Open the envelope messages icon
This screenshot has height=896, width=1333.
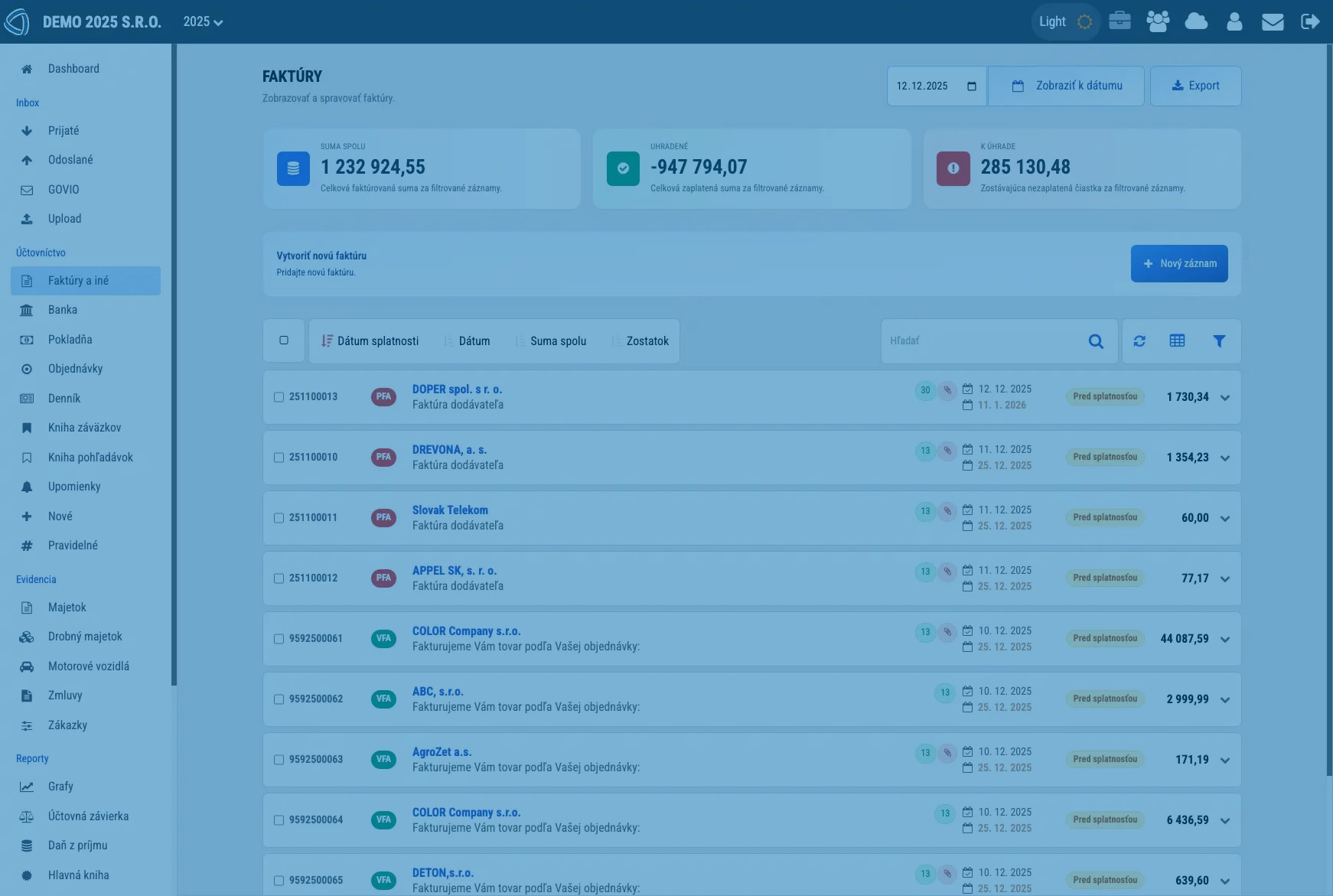point(1273,21)
